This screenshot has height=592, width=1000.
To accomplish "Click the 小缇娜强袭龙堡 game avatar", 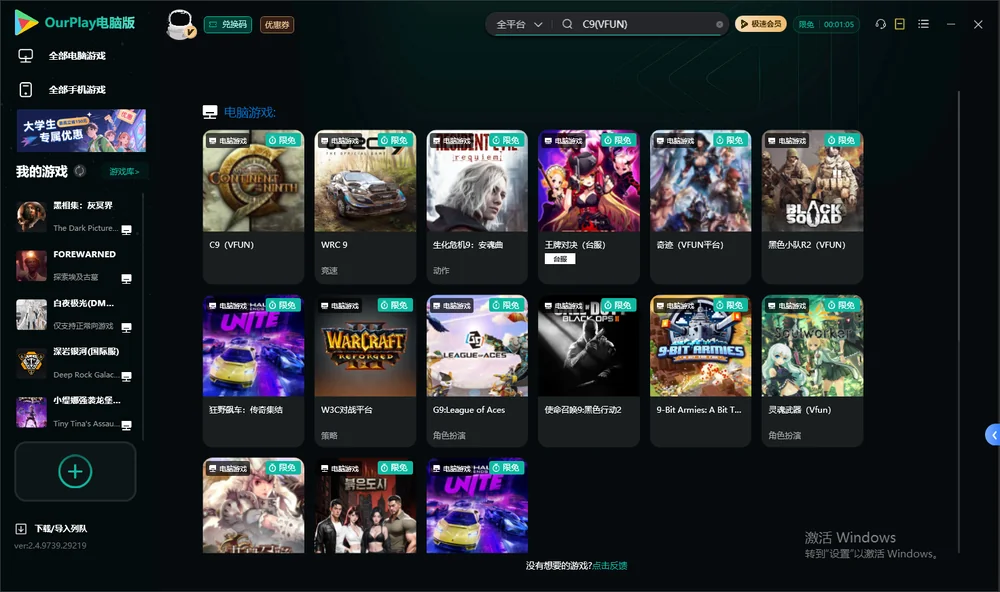I will coord(31,412).
